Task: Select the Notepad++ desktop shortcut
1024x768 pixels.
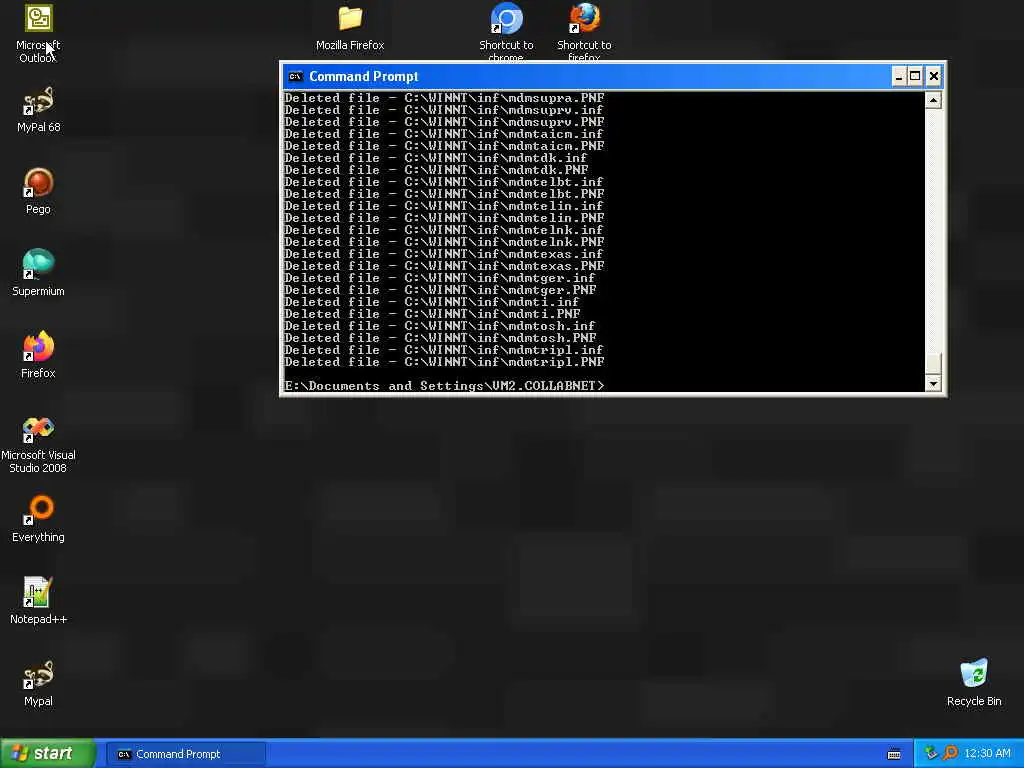Action: pyautogui.click(x=38, y=601)
